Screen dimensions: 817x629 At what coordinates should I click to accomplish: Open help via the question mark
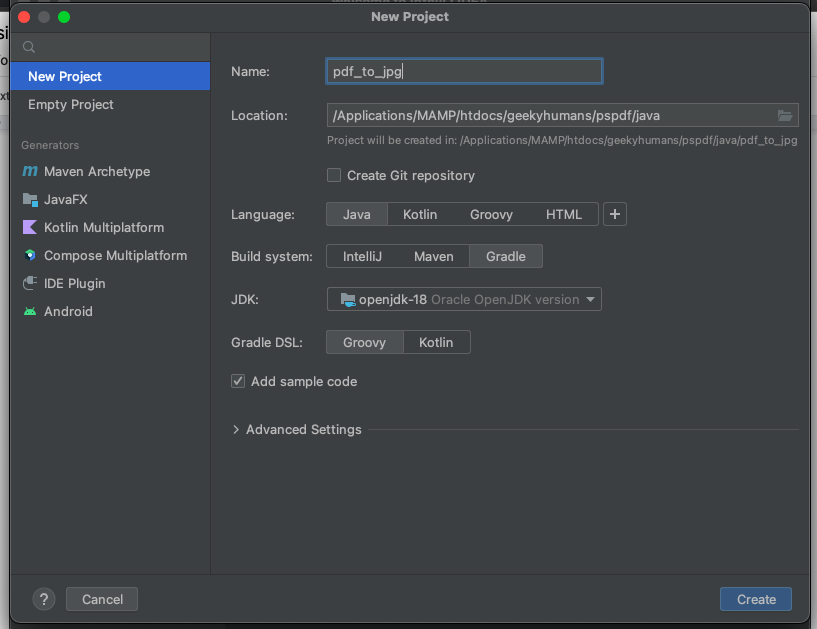pyautogui.click(x=43, y=599)
